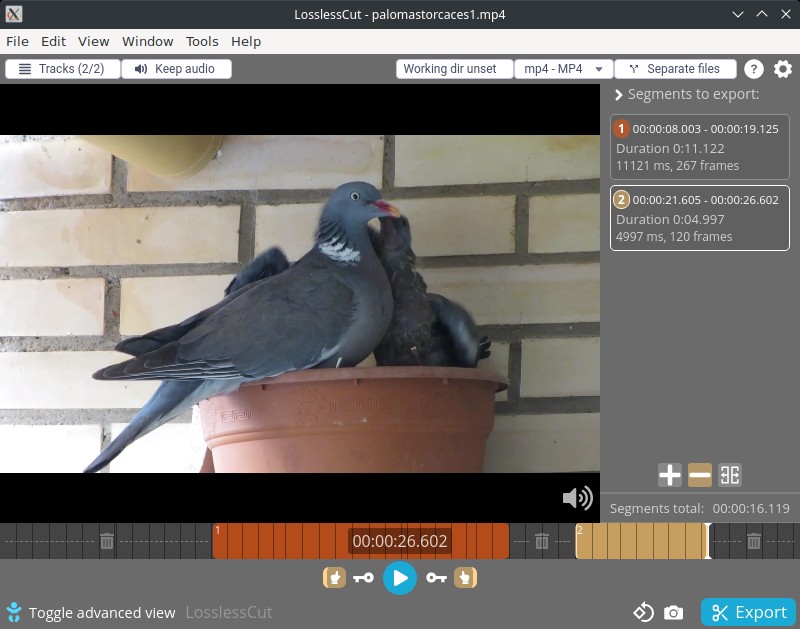Click the Duration 0:11.122 text
The height and width of the screenshot is (629, 800).
pos(670,148)
